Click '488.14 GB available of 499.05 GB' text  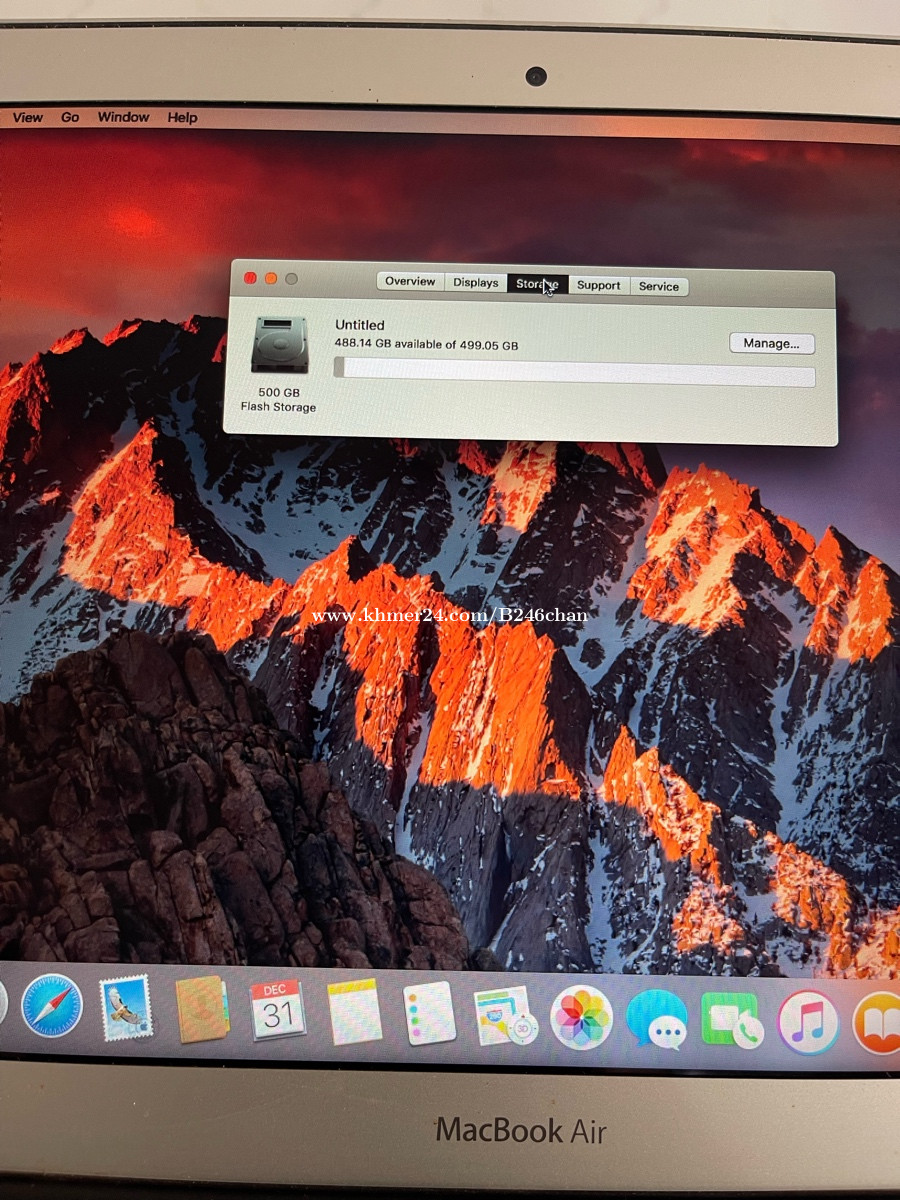[427, 345]
